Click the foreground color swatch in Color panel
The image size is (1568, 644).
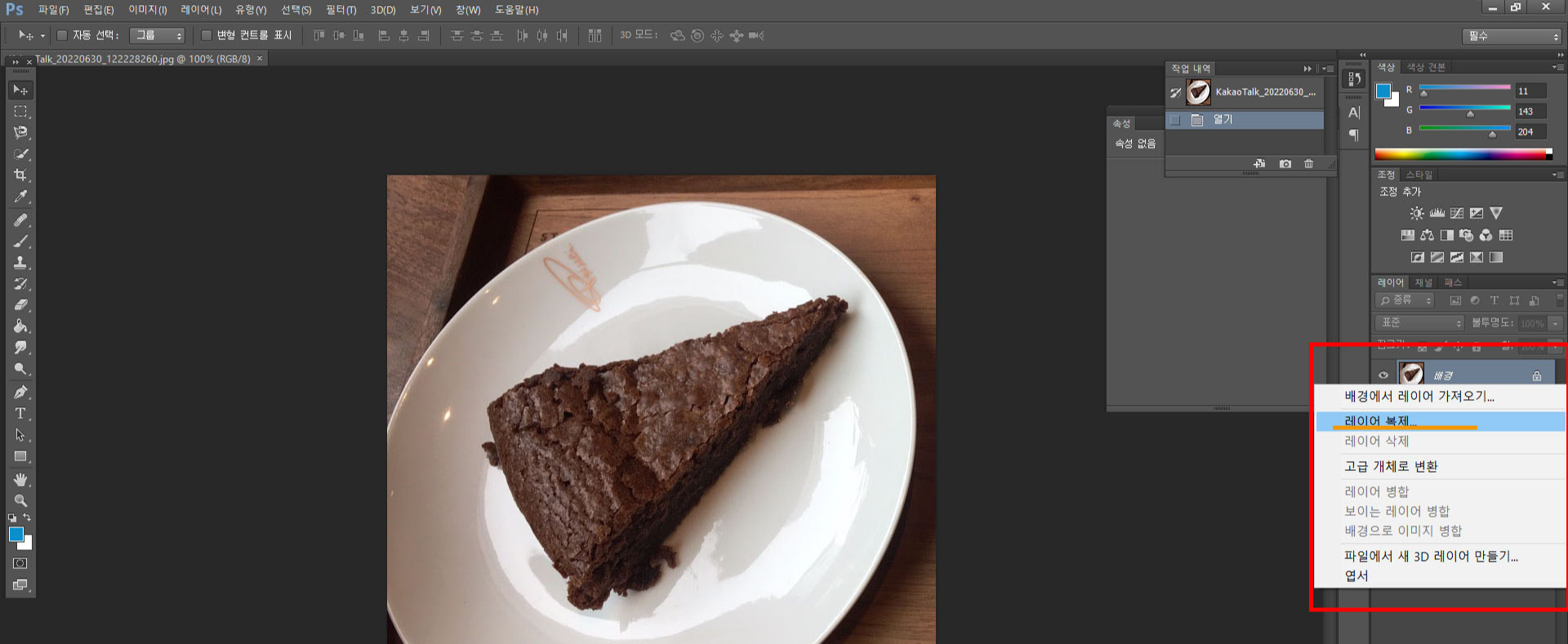[1383, 91]
